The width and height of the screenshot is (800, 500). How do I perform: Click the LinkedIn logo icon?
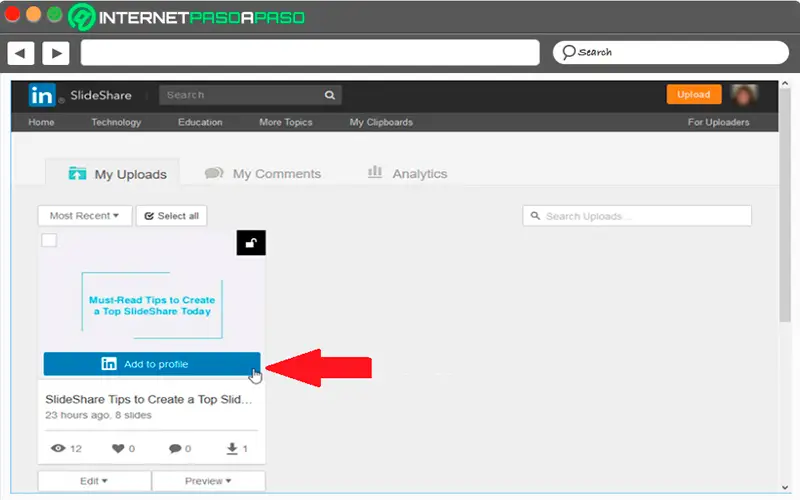coord(42,95)
